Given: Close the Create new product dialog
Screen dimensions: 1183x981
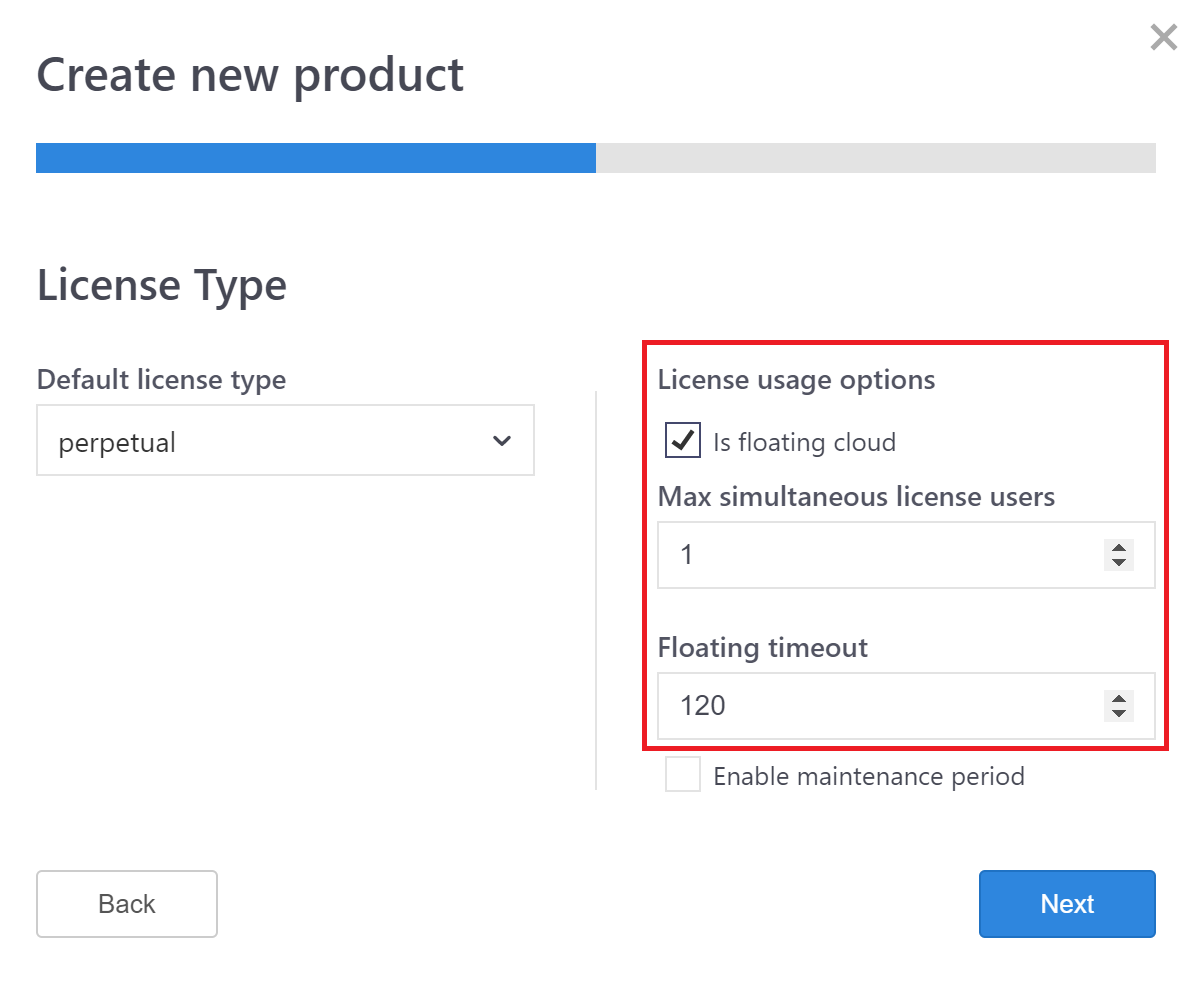Looking at the screenshot, I should (x=1163, y=38).
